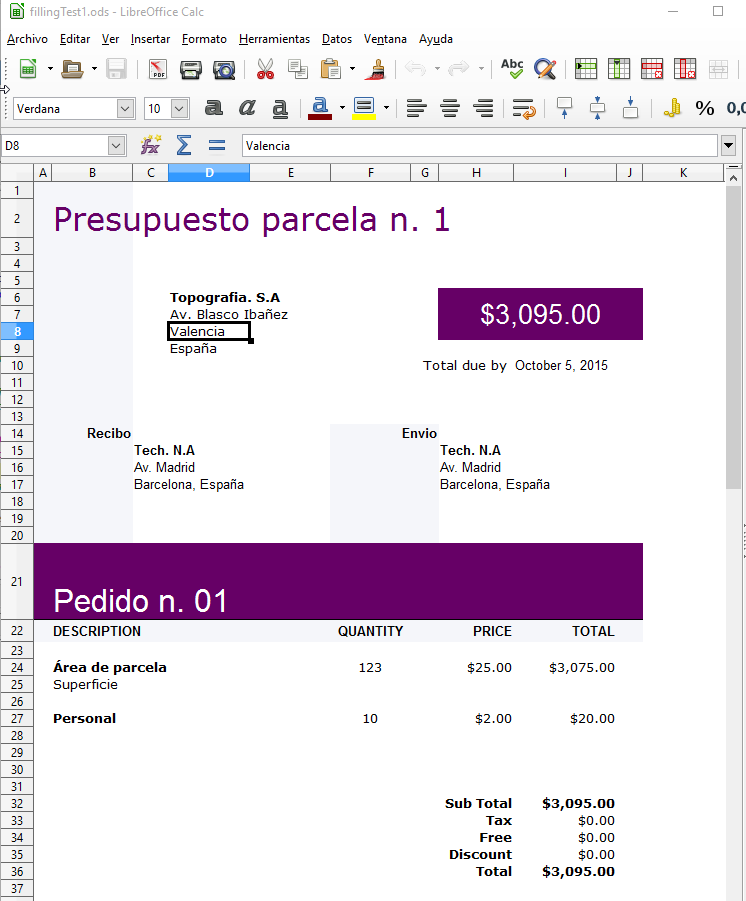Open the Function Wizard
The image size is (746, 901).
coord(151,146)
